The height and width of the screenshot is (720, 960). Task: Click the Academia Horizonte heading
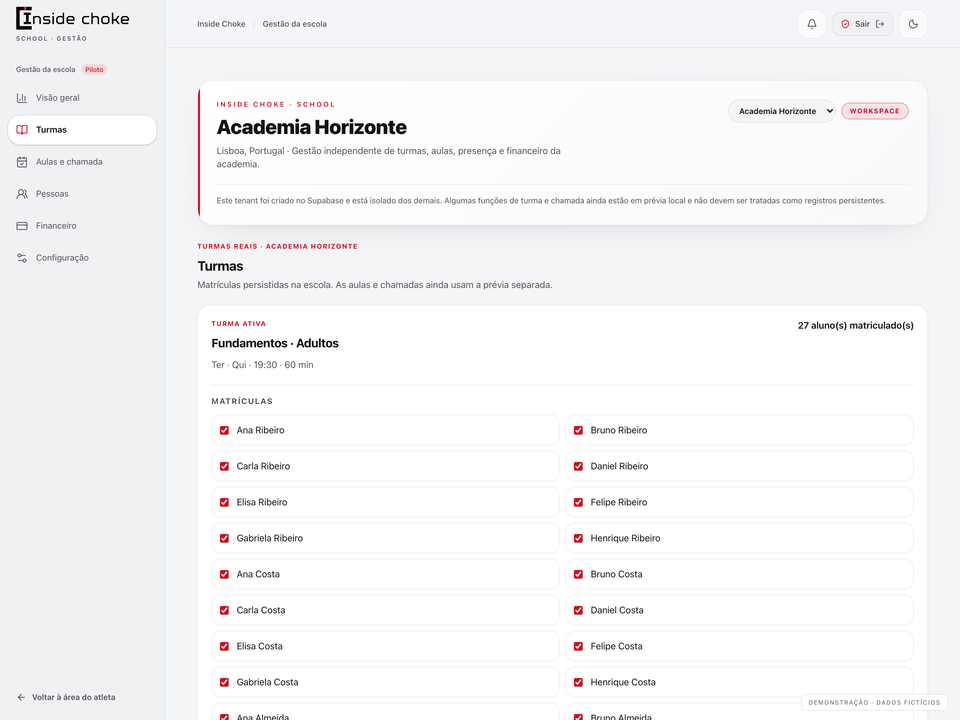coord(312,127)
